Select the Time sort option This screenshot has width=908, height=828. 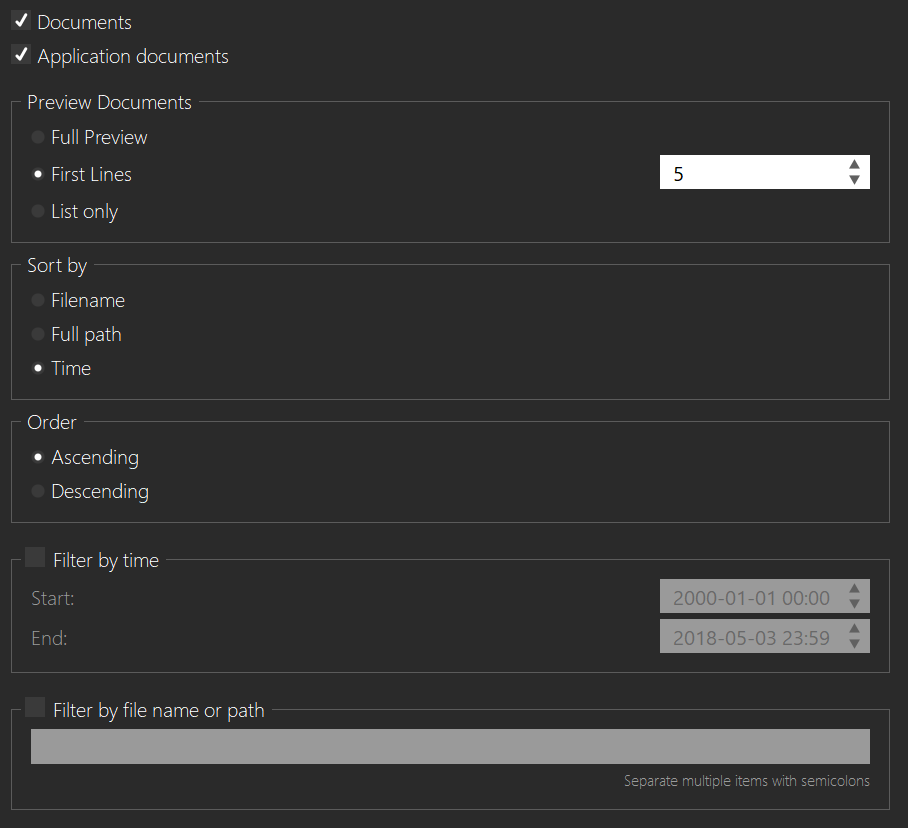(x=38, y=369)
